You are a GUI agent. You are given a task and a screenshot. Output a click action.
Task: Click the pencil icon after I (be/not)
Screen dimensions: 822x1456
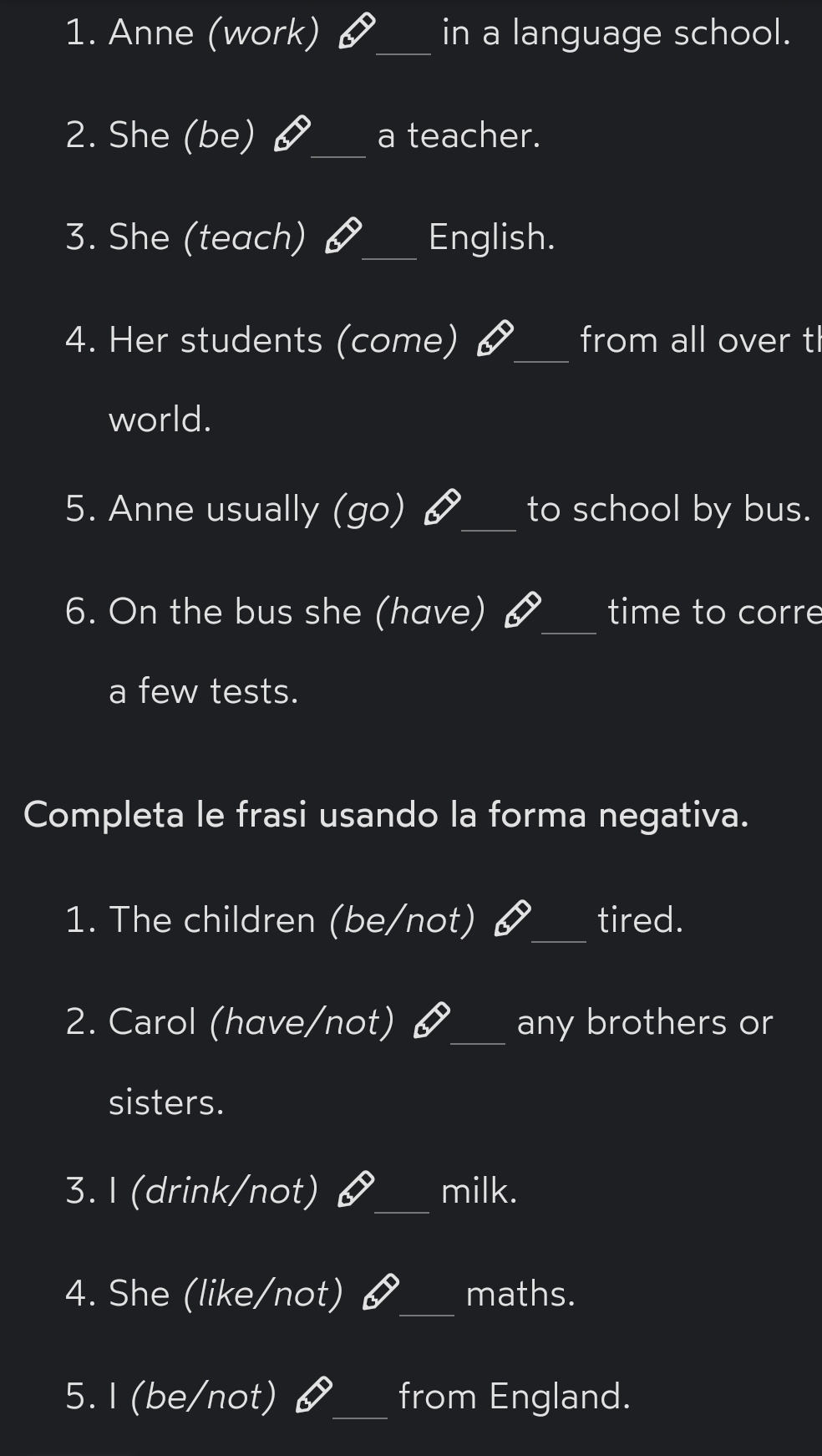pyautogui.click(x=314, y=1396)
